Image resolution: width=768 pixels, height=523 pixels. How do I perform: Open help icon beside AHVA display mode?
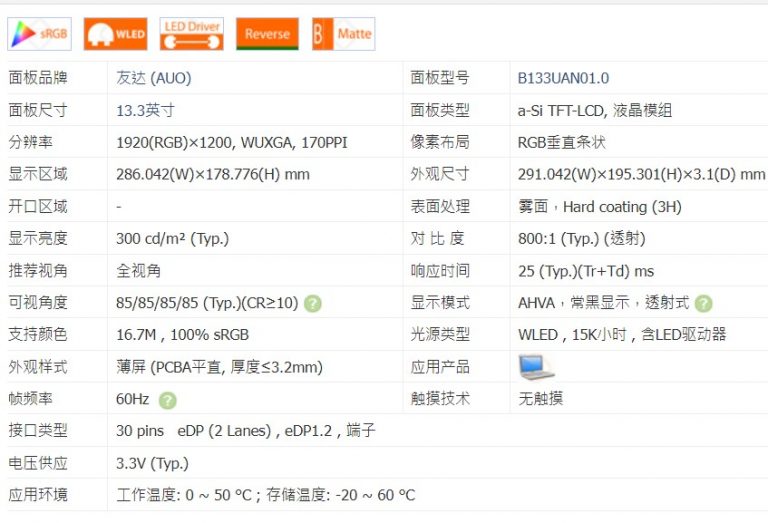click(704, 304)
